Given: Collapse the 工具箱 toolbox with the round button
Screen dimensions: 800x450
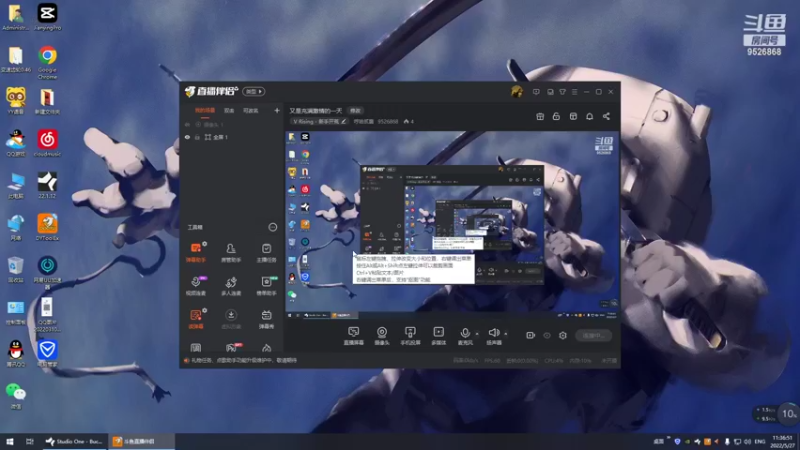Looking at the screenshot, I should [272, 227].
